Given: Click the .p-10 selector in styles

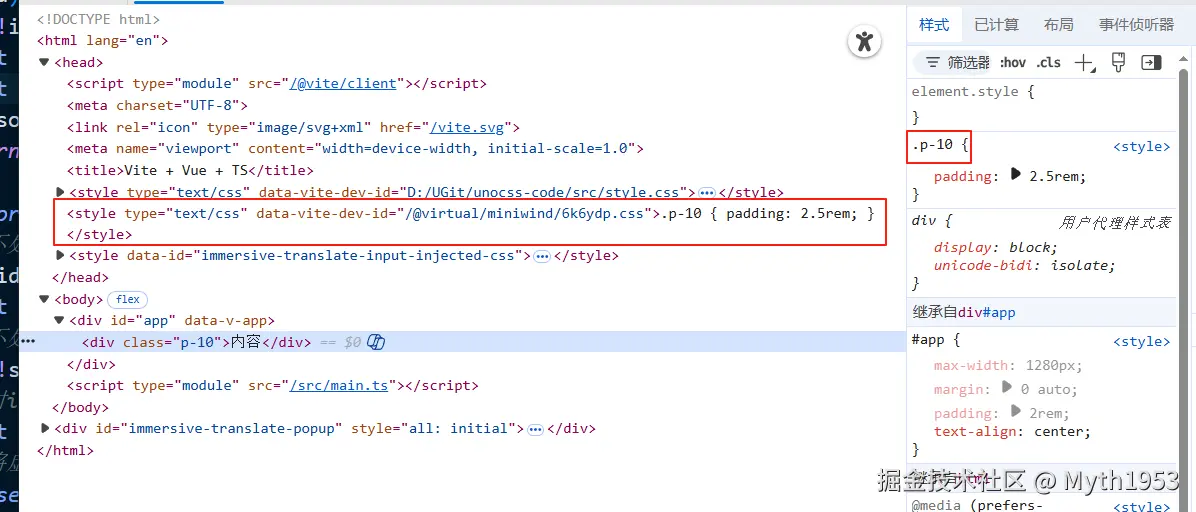Looking at the screenshot, I should tap(932, 144).
